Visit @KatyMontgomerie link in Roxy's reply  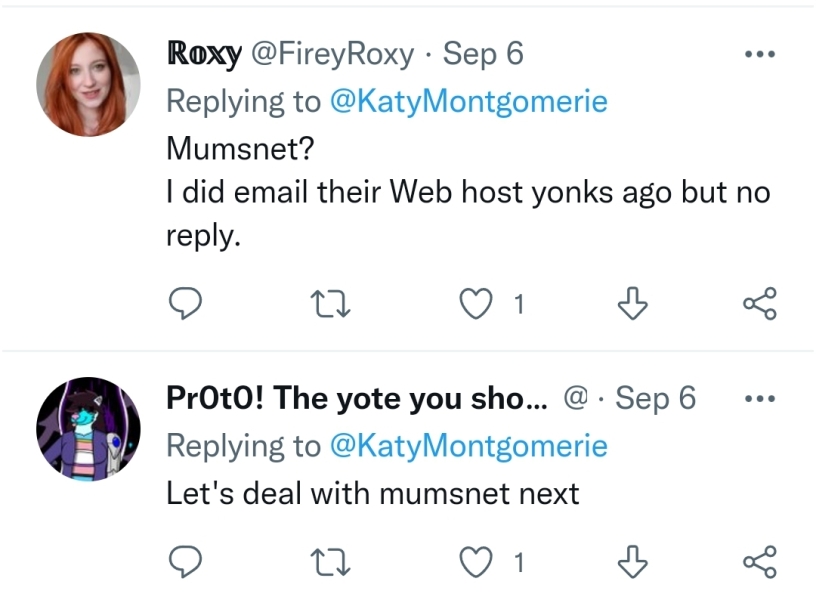pos(467,101)
